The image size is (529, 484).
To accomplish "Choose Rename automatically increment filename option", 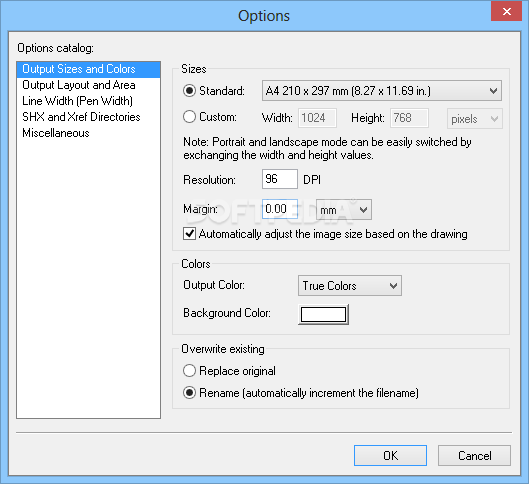I will pos(189,393).
